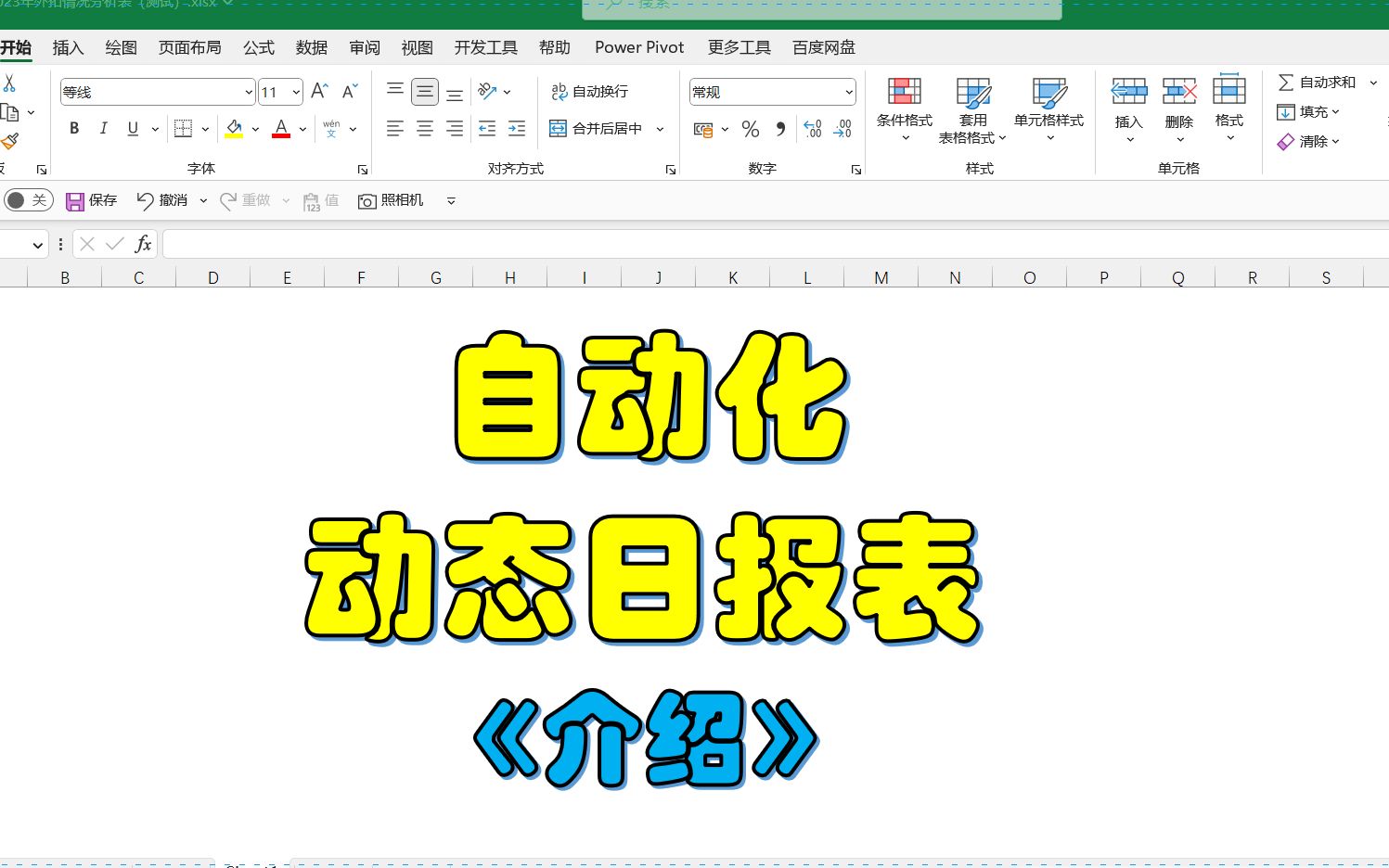Click the Bold formatting button
The height and width of the screenshot is (868, 1389).
(x=74, y=129)
